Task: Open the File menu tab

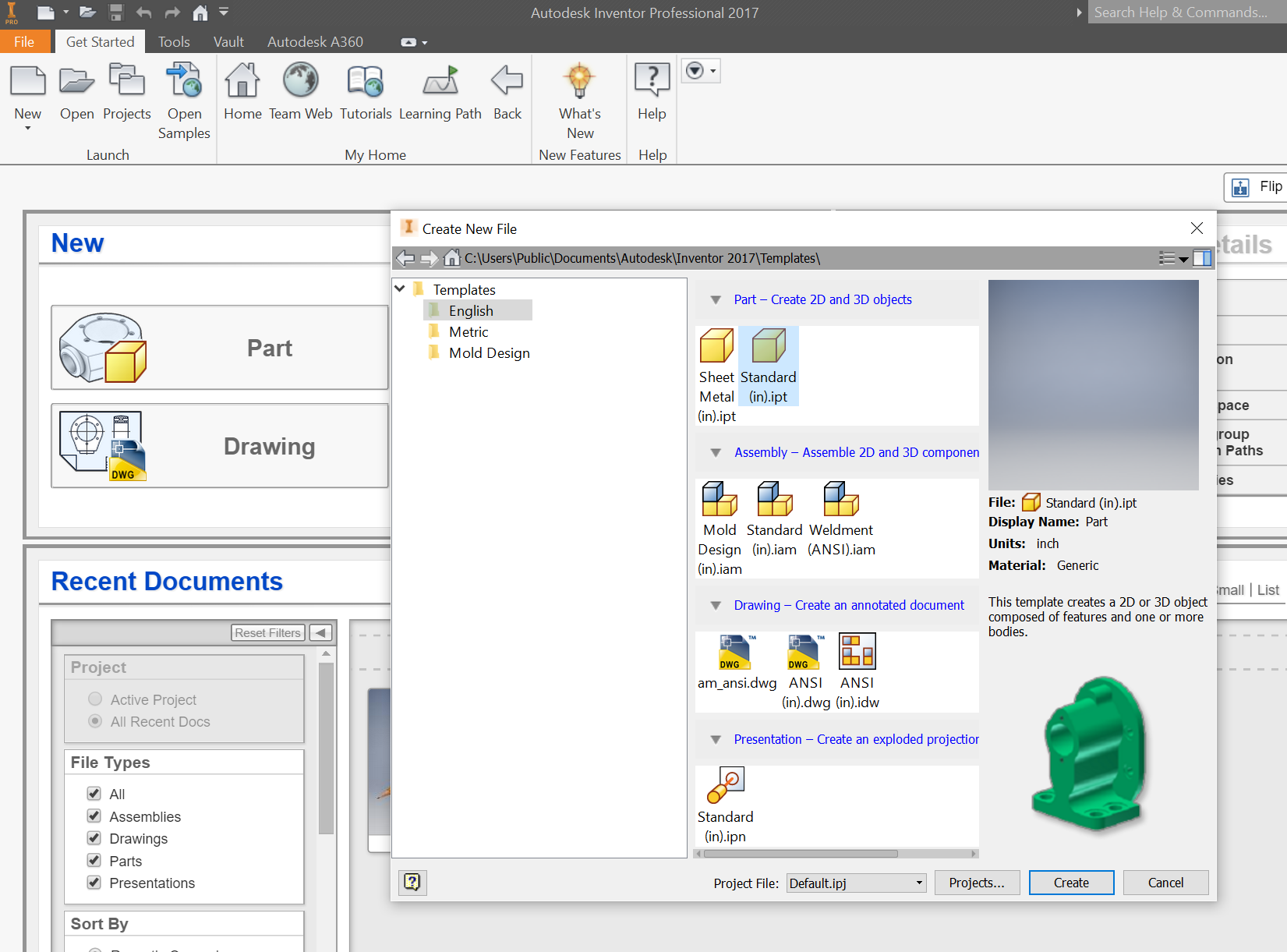Action: click(x=25, y=41)
